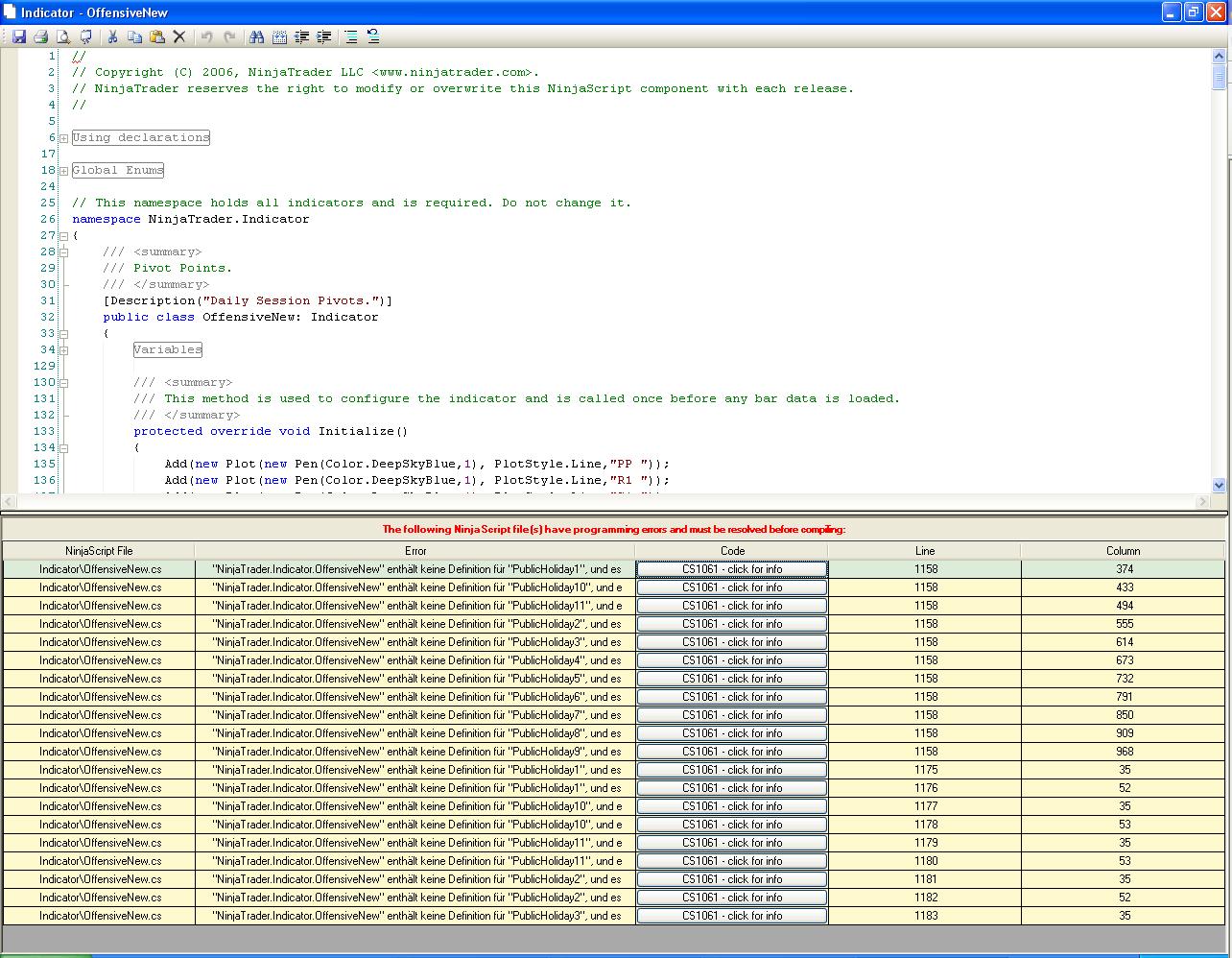This screenshot has width=1232, height=958.
Task: Expand the Using declarations region
Action: 63,138
